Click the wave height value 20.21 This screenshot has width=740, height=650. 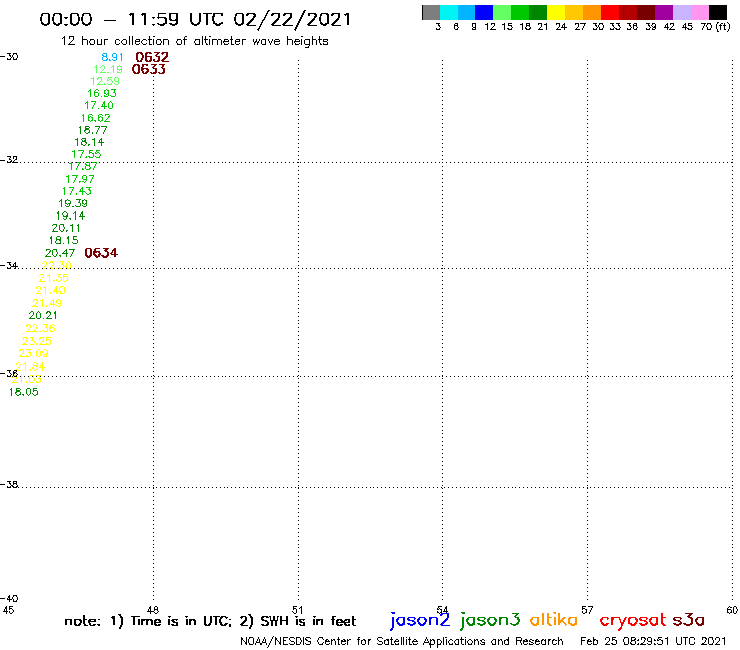(x=43, y=315)
